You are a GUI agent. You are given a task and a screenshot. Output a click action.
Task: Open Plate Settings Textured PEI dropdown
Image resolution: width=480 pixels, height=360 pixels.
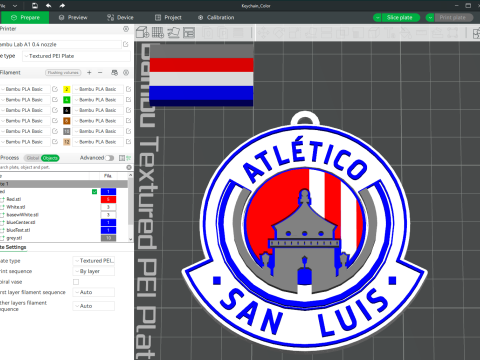click(94, 261)
